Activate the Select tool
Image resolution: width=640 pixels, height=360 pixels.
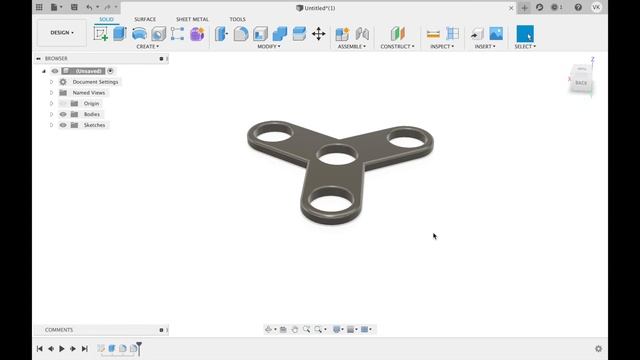[525, 34]
